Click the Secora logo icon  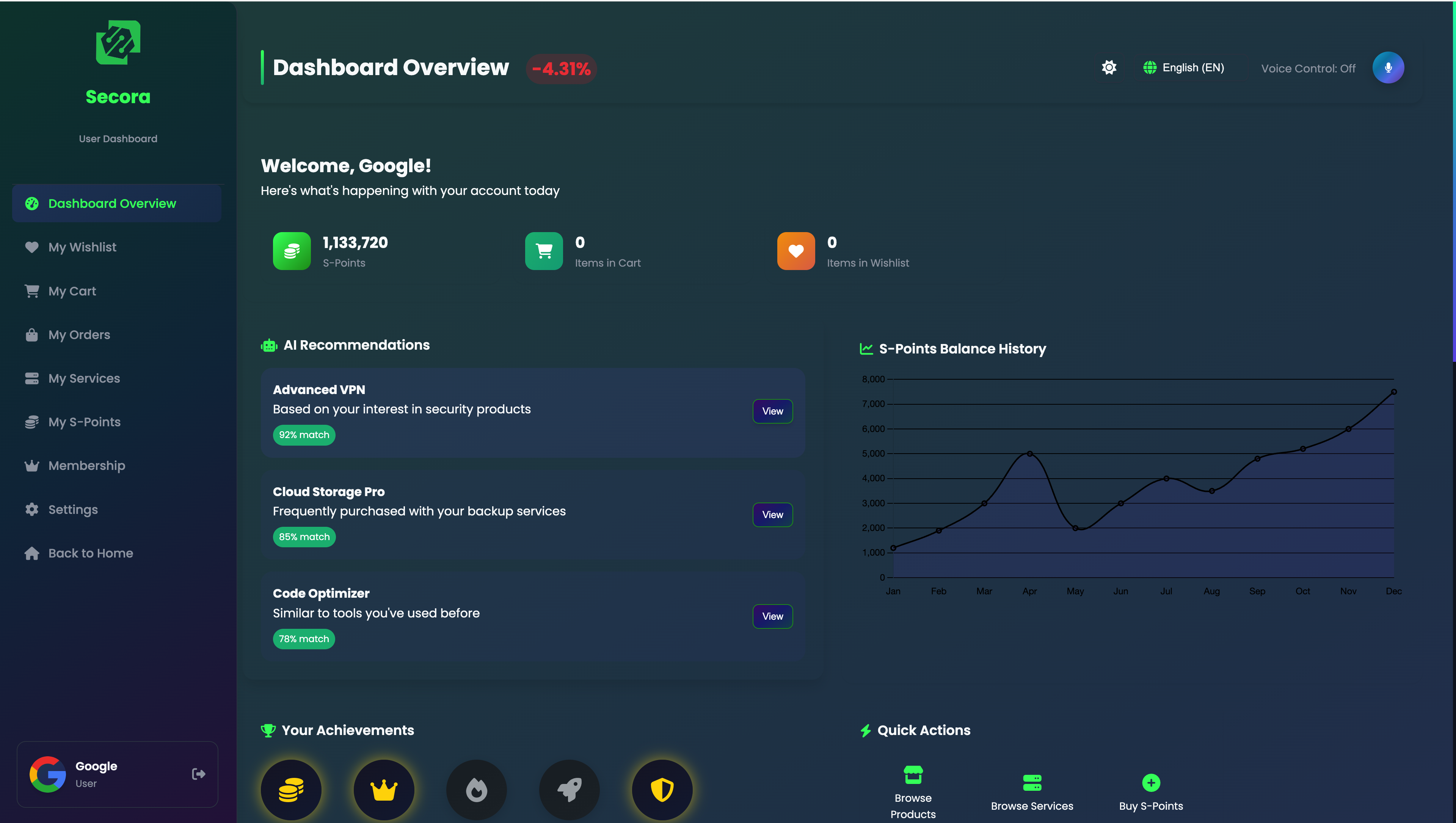click(x=118, y=42)
